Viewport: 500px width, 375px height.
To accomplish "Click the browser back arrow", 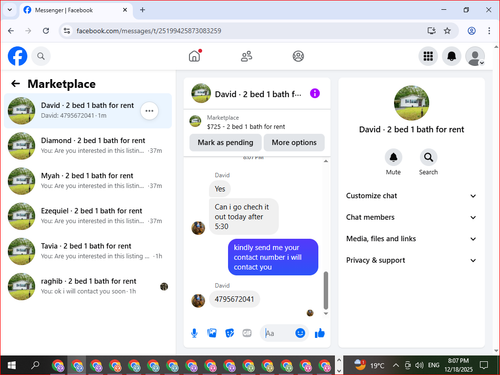I will click(11, 31).
